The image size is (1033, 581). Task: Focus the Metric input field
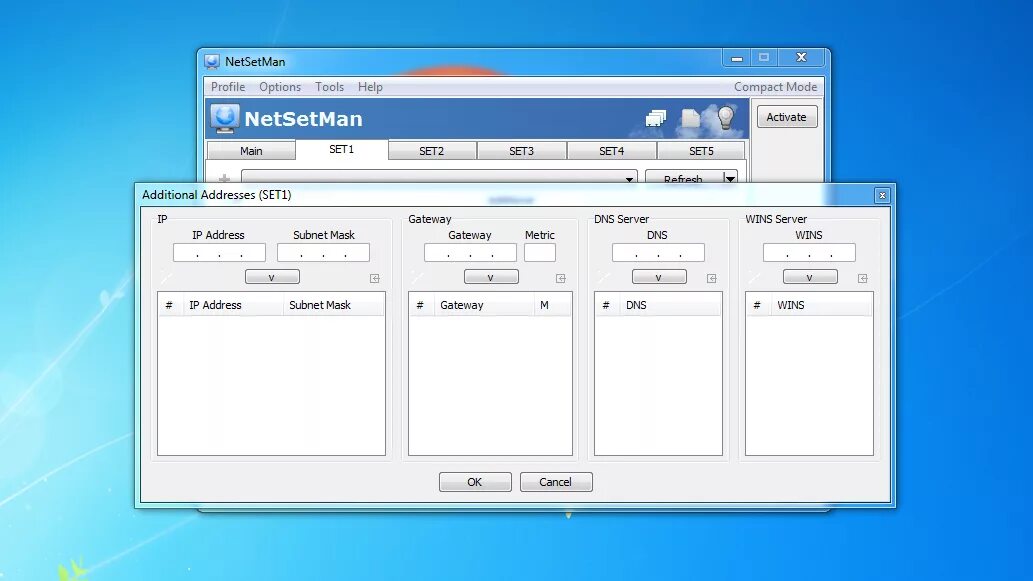(x=540, y=253)
